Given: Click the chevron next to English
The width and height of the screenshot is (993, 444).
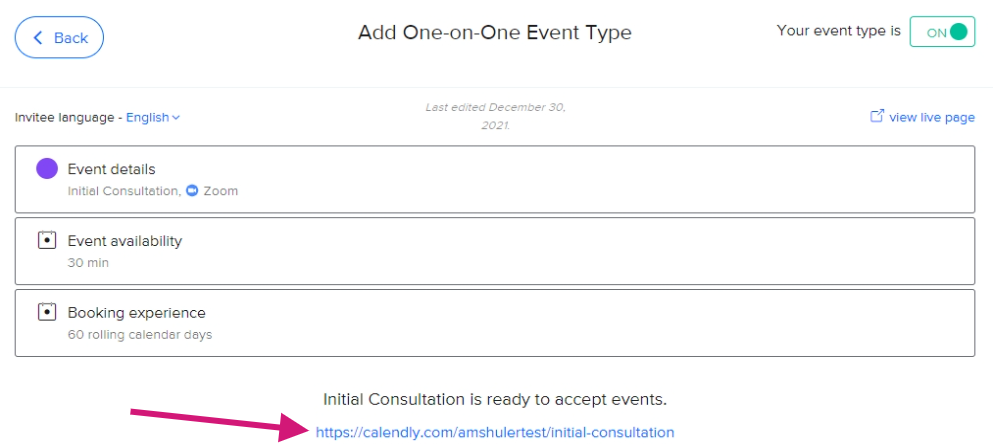Looking at the screenshot, I should (176, 117).
